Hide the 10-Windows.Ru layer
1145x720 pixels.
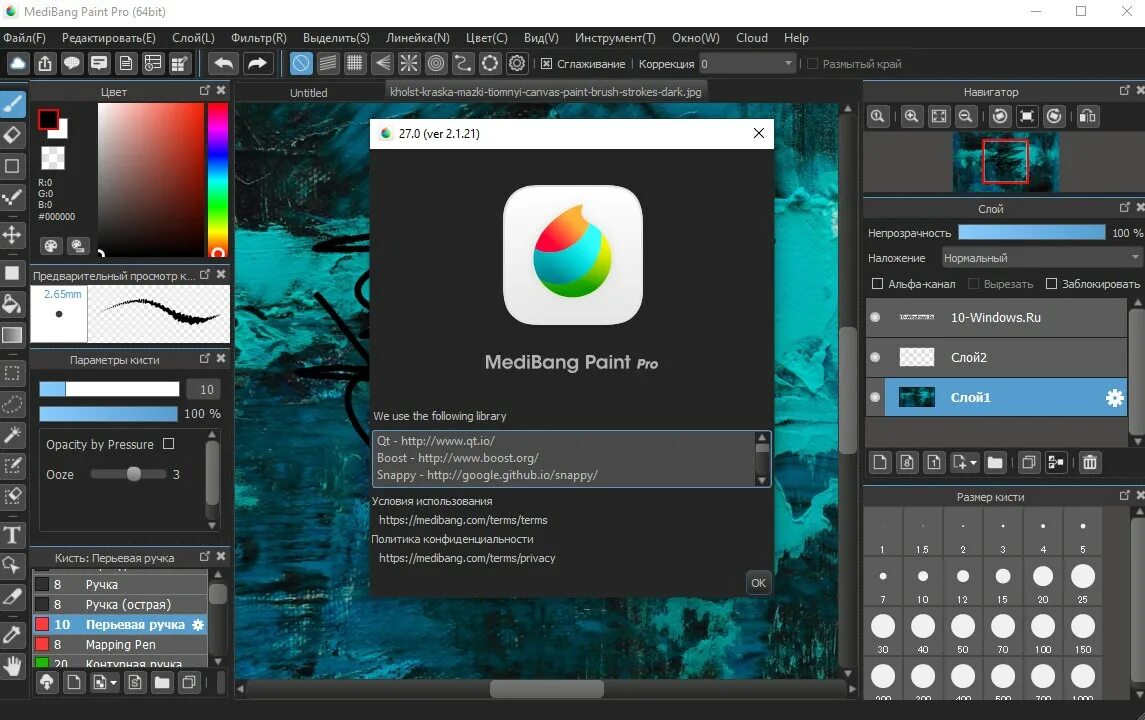click(x=875, y=317)
